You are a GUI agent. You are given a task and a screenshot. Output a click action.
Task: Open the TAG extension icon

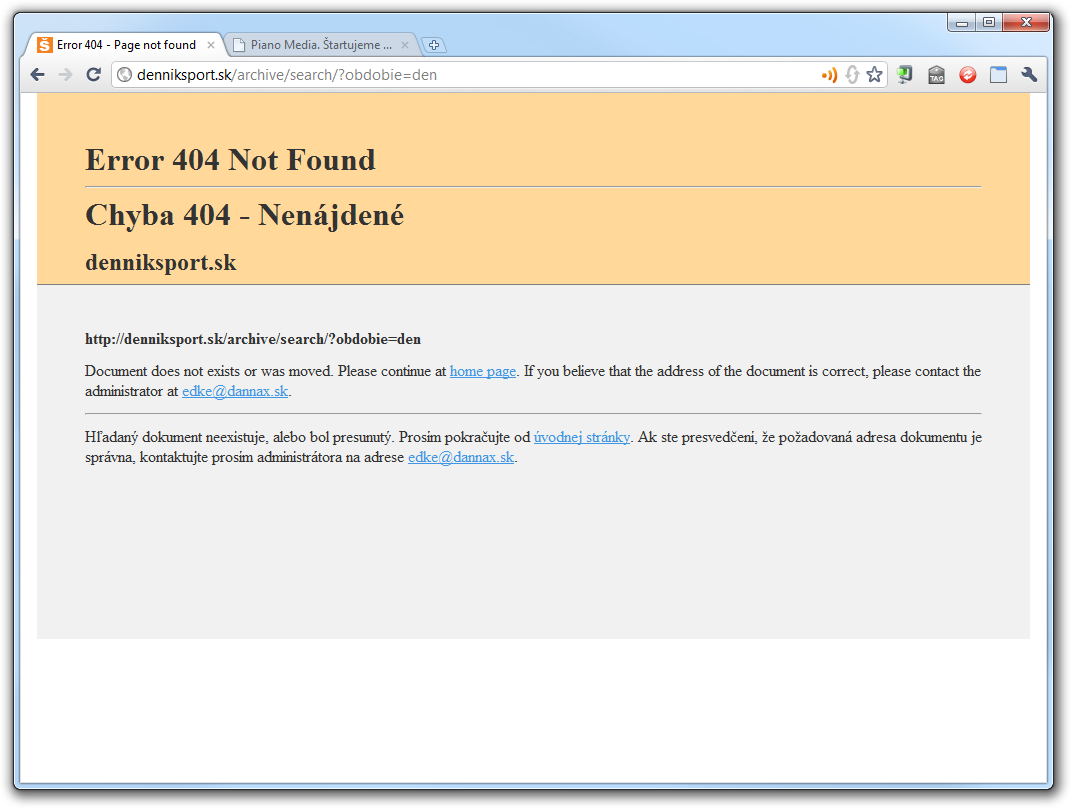(x=936, y=75)
